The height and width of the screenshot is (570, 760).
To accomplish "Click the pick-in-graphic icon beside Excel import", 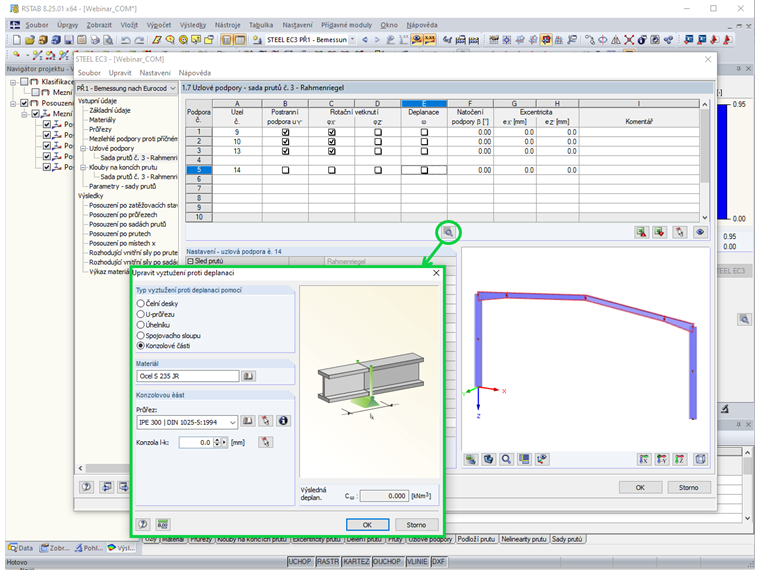I will [680, 232].
